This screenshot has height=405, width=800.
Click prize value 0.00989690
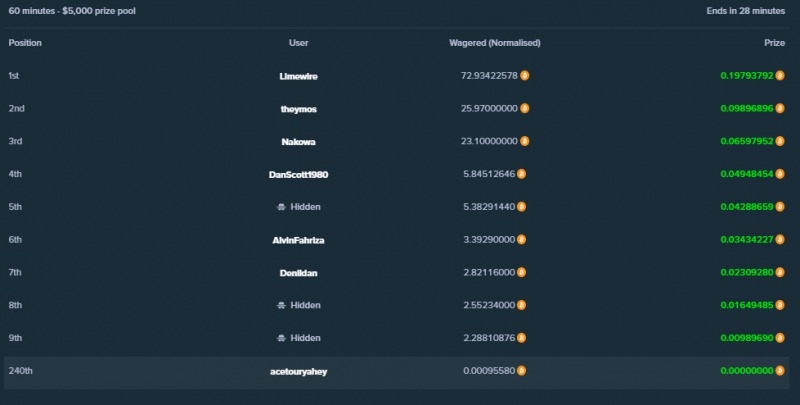(x=747, y=338)
